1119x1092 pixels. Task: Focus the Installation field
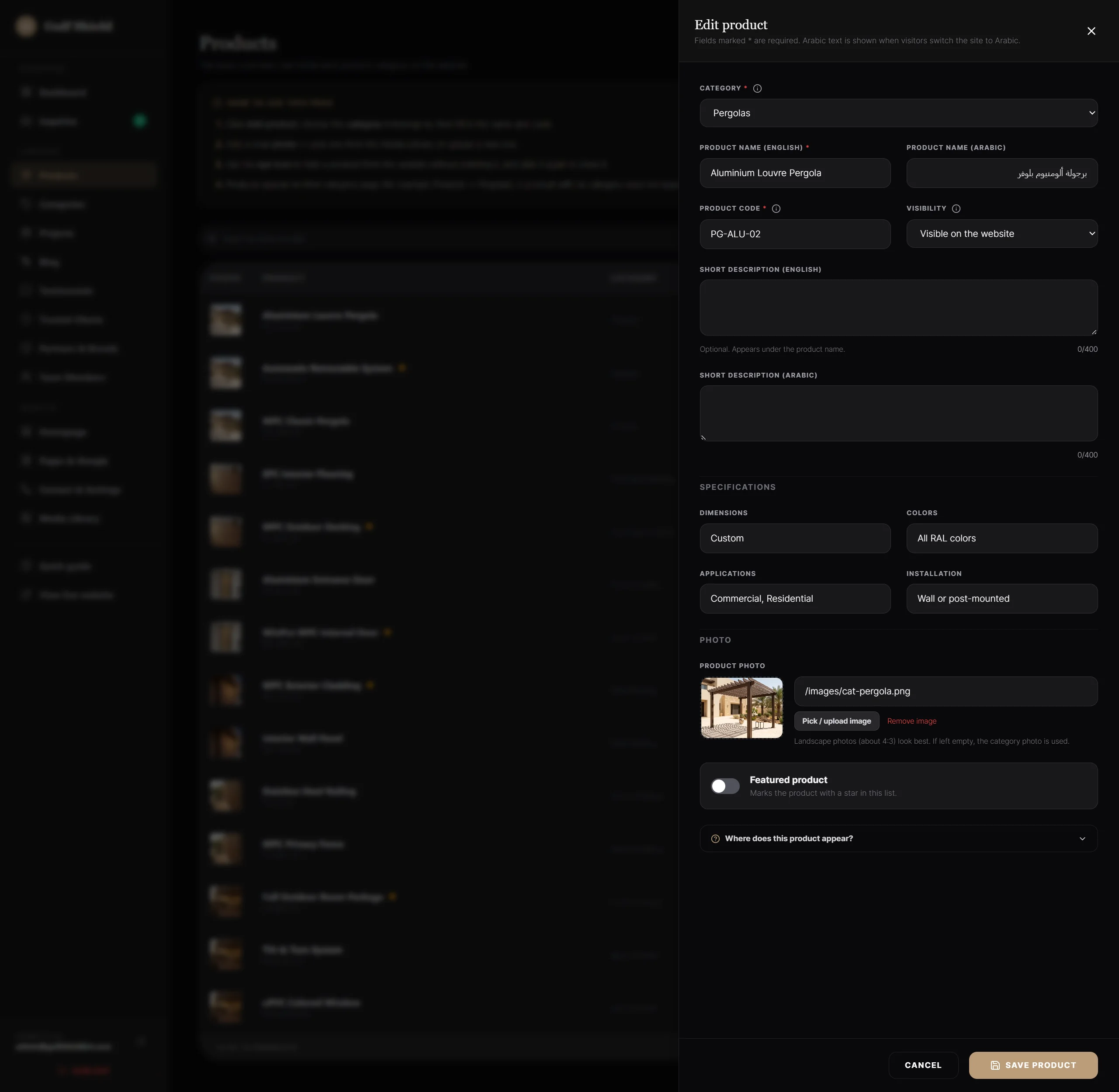point(1001,598)
